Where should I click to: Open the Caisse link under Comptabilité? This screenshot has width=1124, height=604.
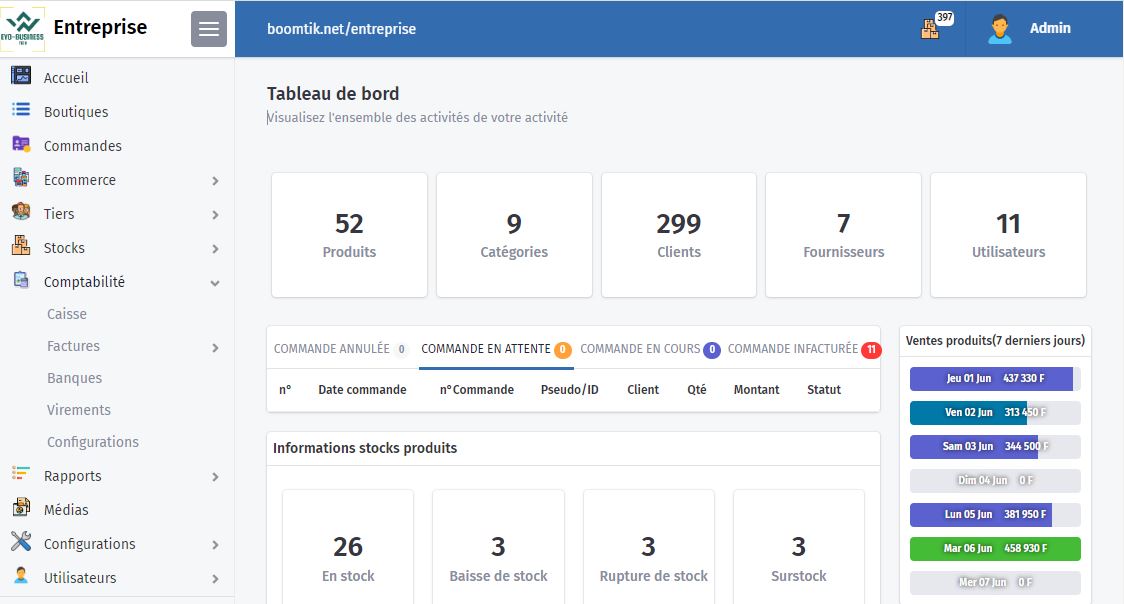pyautogui.click(x=67, y=314)
